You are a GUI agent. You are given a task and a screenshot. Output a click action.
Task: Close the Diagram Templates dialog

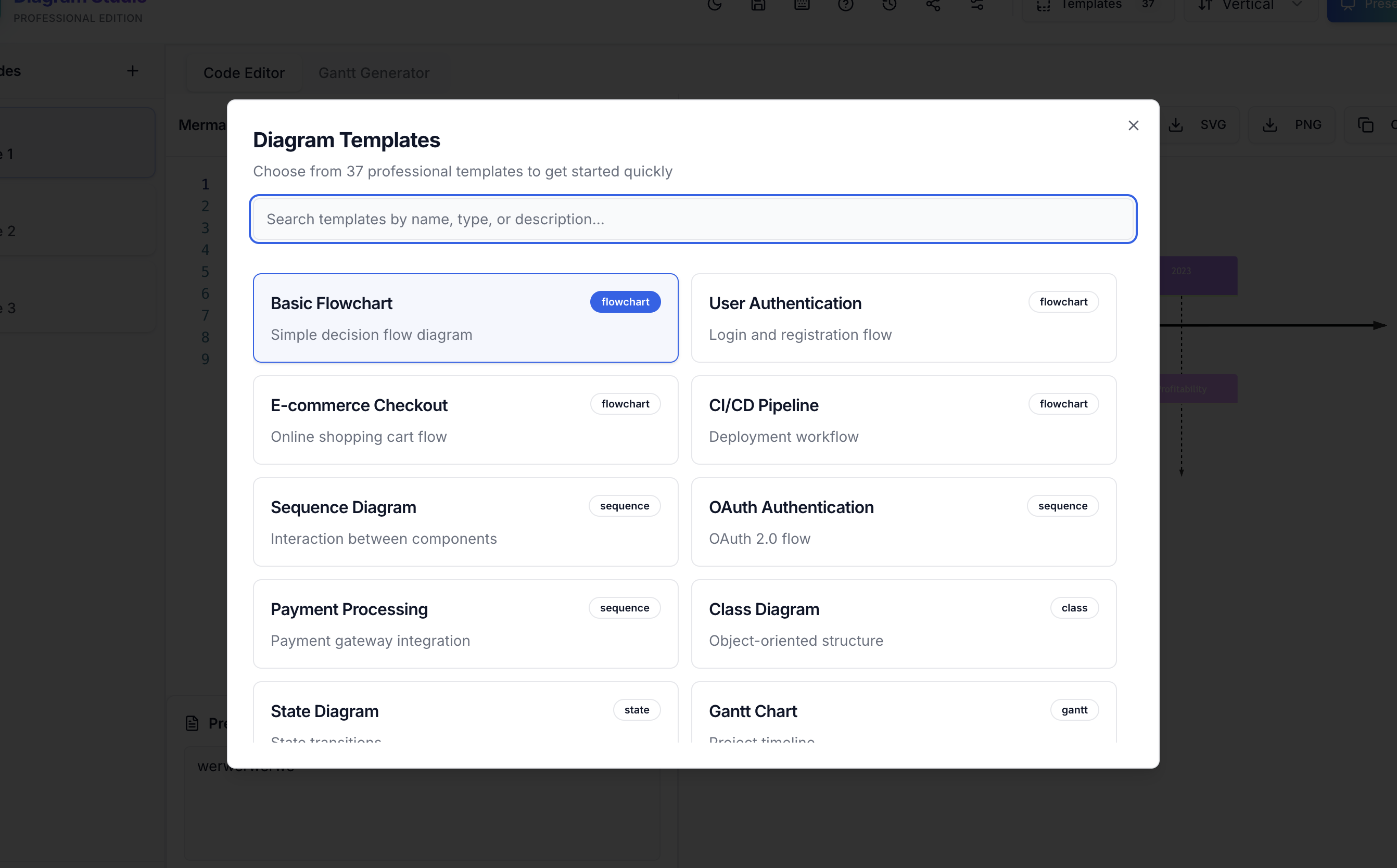[x=1133, y=126]
